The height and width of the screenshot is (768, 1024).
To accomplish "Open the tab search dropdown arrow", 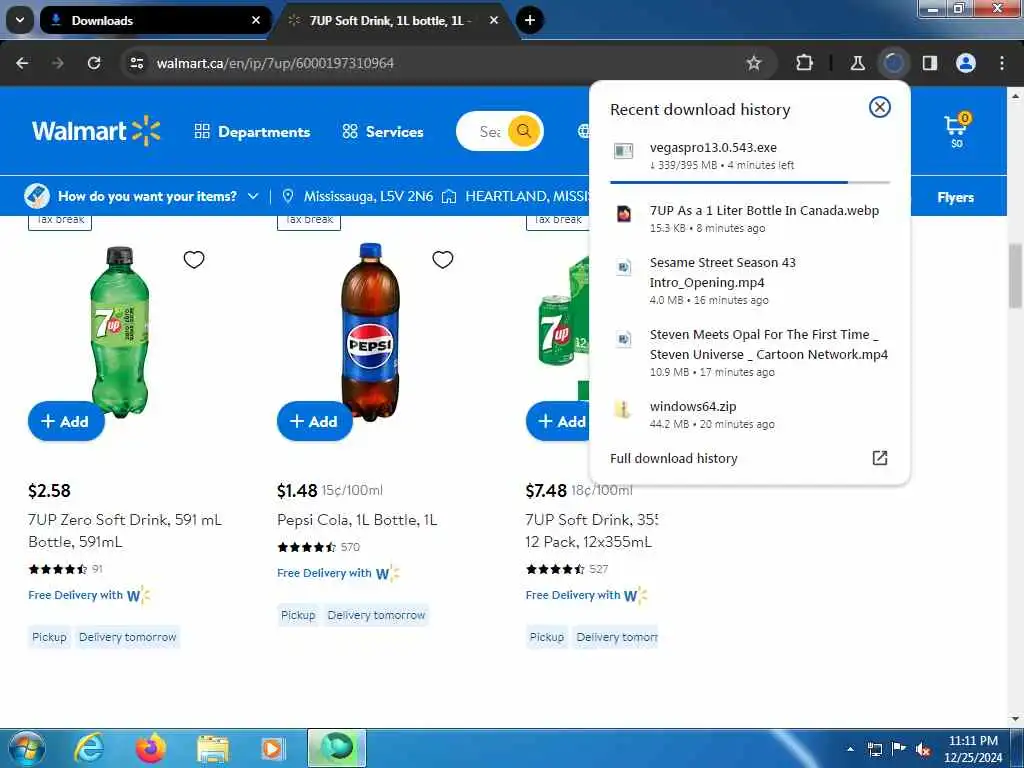I will pos(20,20).
